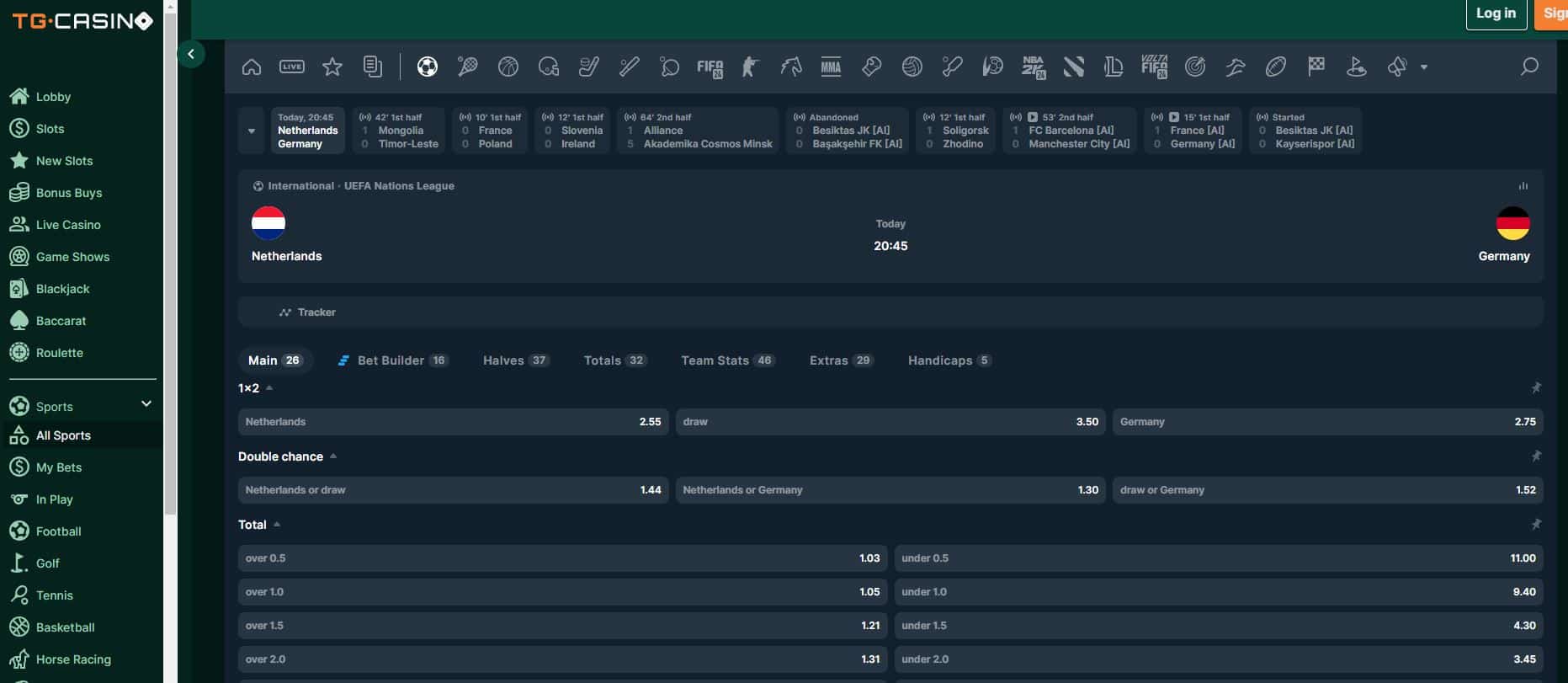Select the rugby ball icon
Screen dimensions: 1568x683
(x=1276, y=67)
